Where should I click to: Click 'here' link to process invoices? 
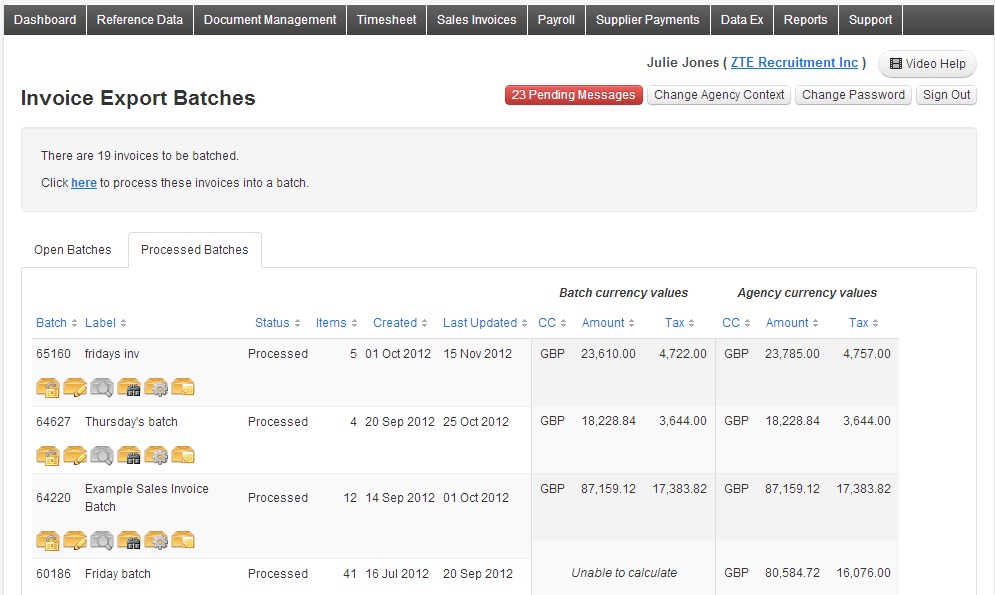(84, 183)
